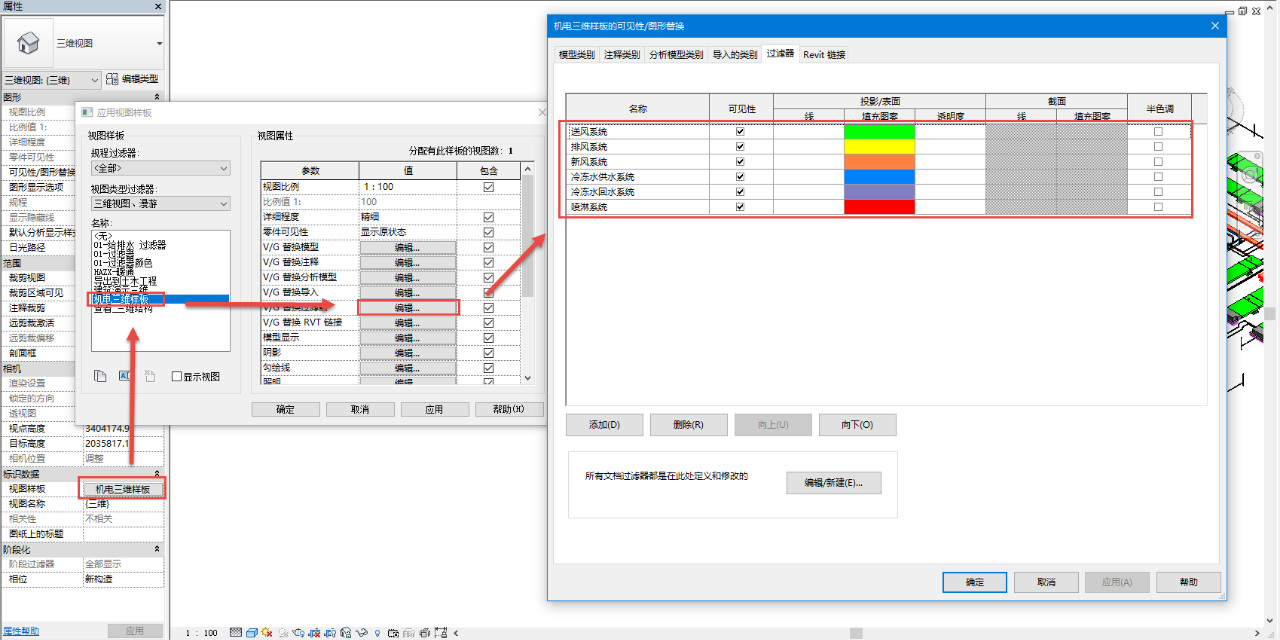Switch to the 模型类别 tab
This screenshot has height=640, width=1280.
(576, 55)
